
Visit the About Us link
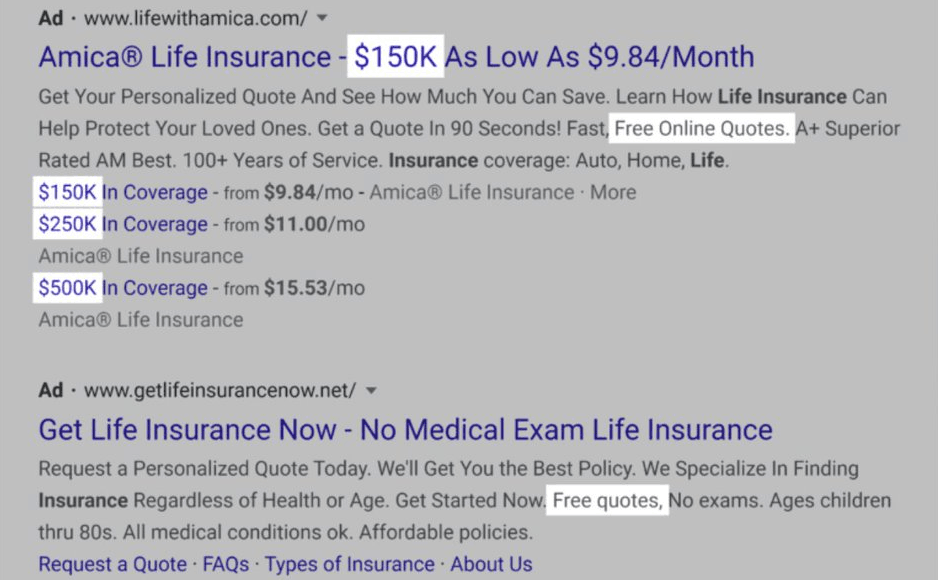tap(491, 564)
